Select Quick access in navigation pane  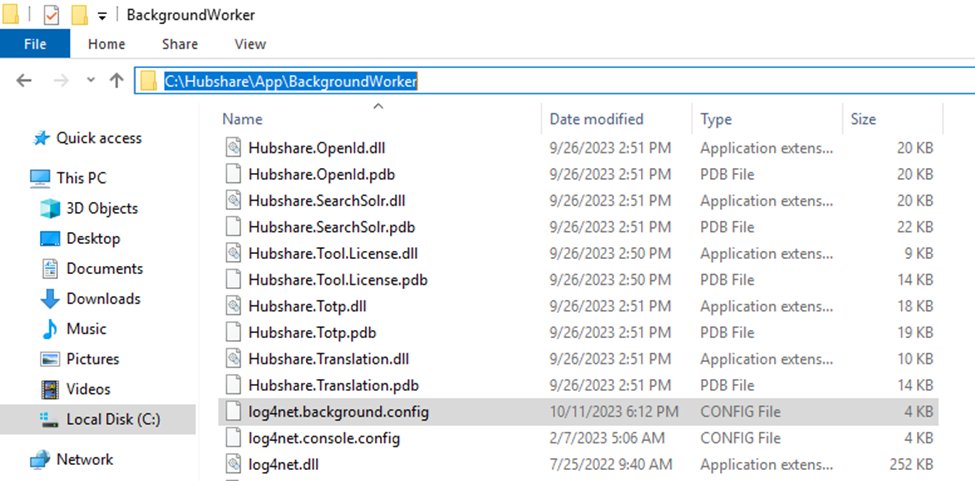click(98, 138)
